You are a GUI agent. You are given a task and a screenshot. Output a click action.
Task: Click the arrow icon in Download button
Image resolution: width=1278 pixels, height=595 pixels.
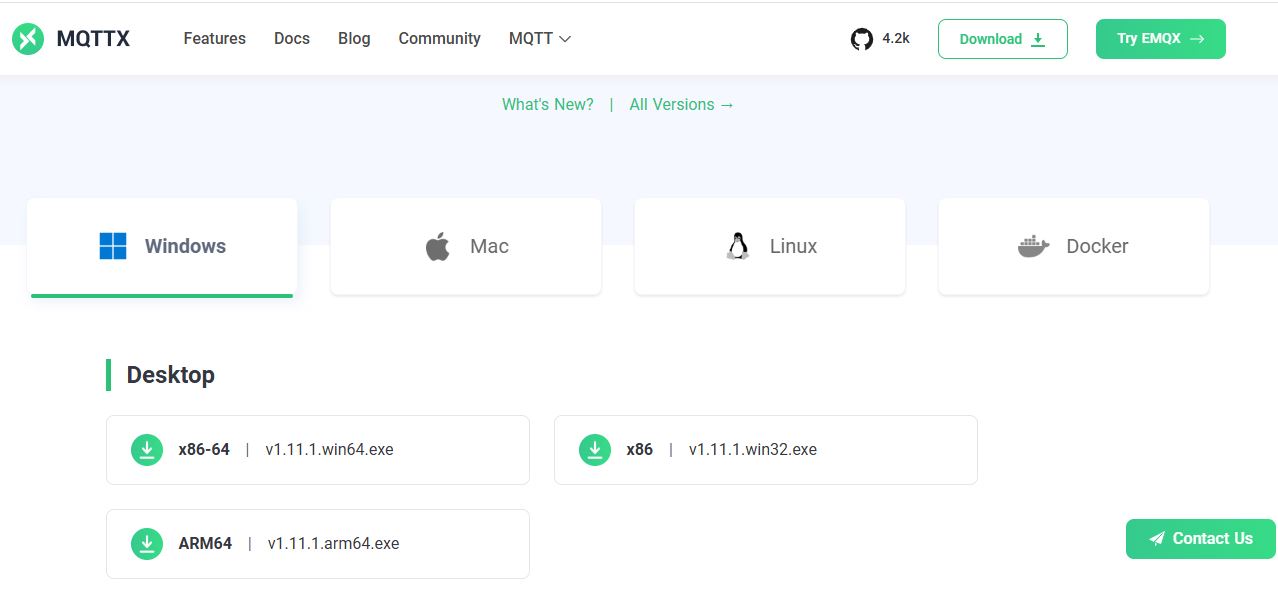coord(1038,39)
